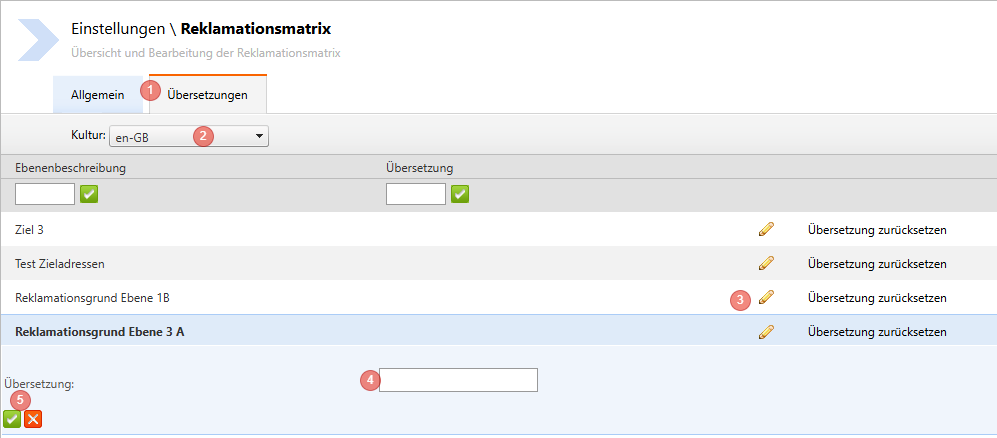Cancel editing with orange X icon
The image size is (997, 438).
tap(33, 419)
